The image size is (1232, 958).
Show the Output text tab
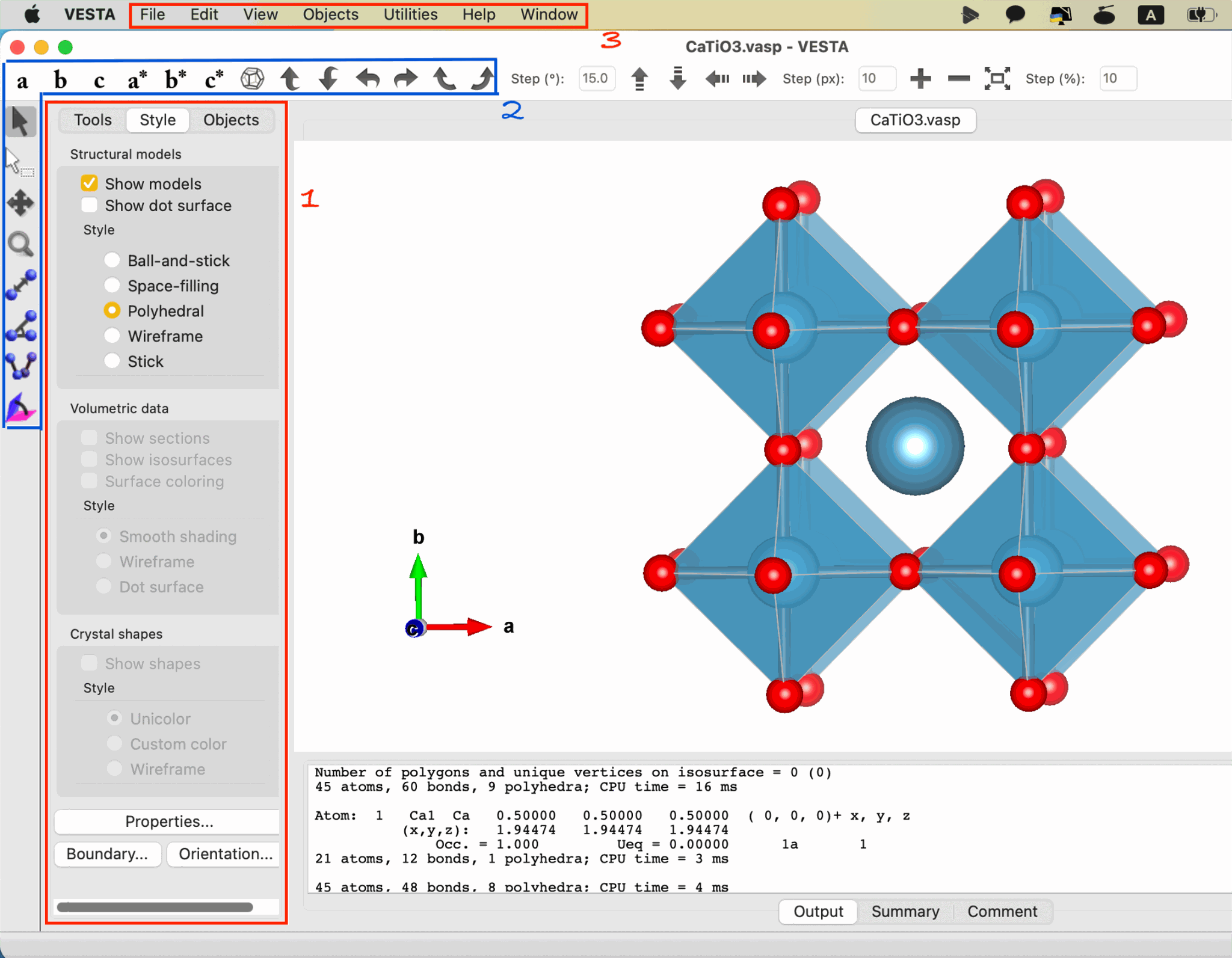pos(818,912)
